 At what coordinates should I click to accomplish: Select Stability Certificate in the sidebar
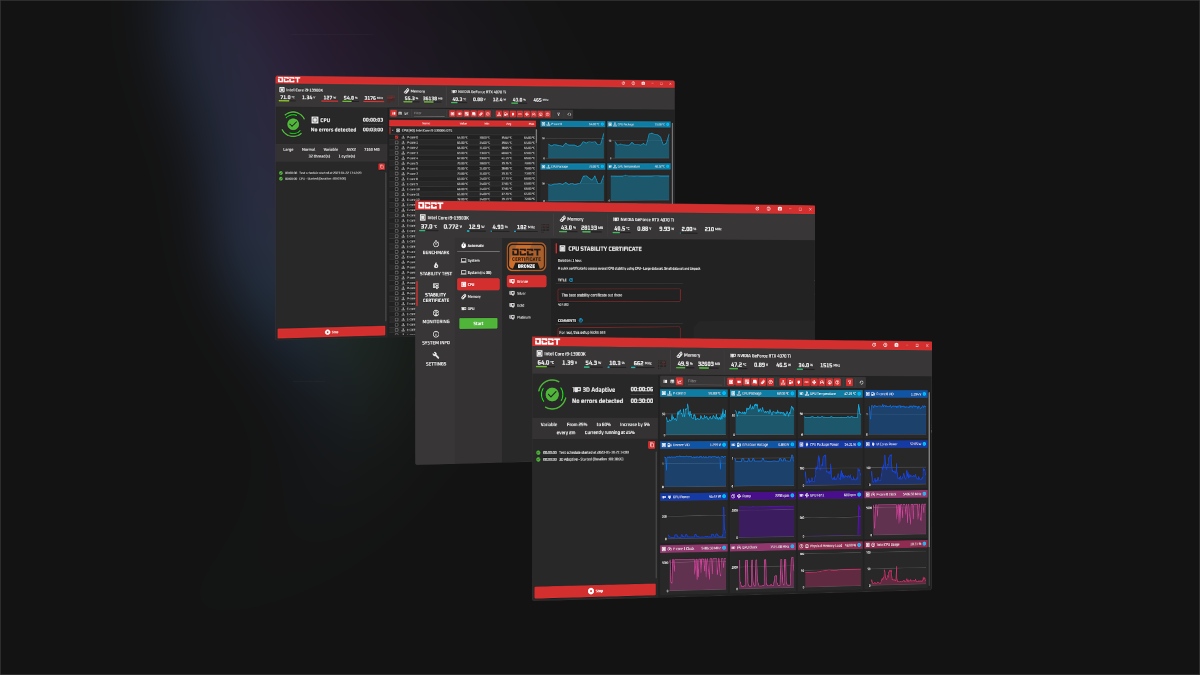(x=435, y=292)
